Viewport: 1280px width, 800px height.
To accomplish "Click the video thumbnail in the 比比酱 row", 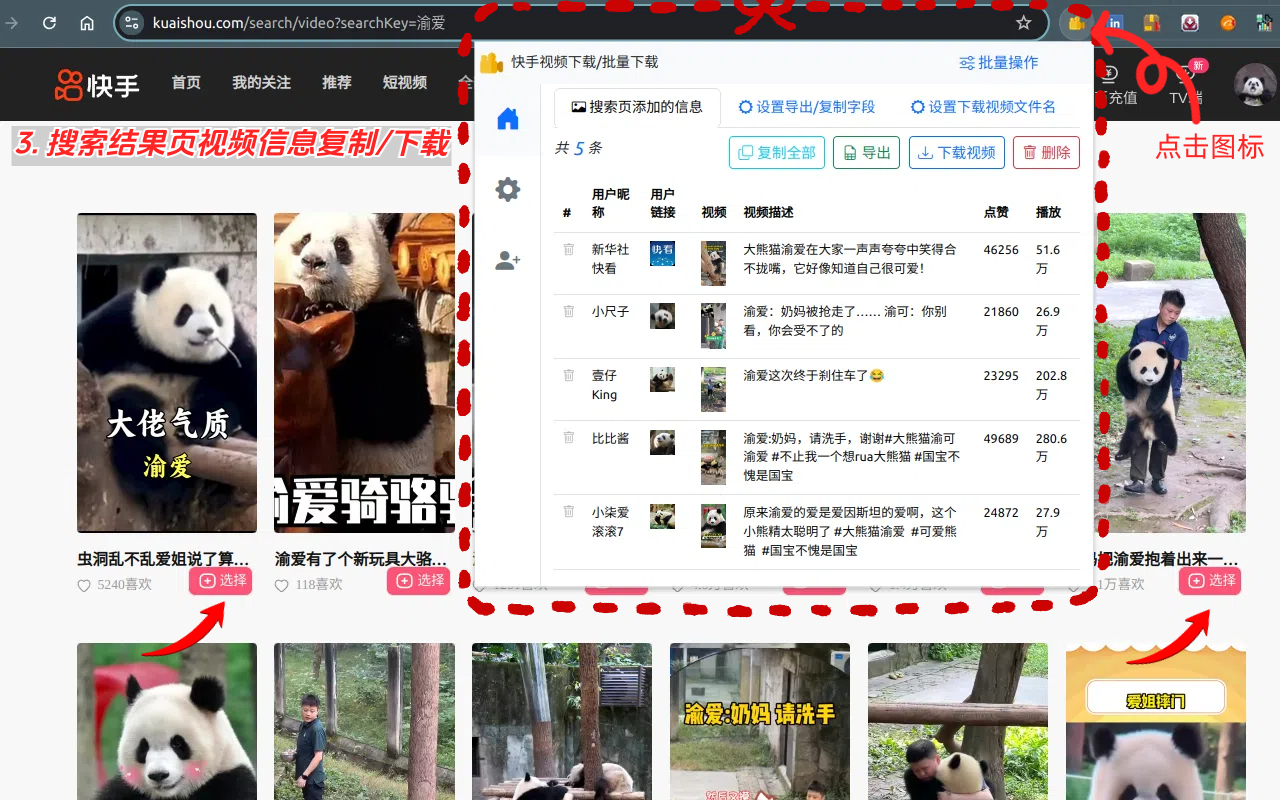I will 713,457.
